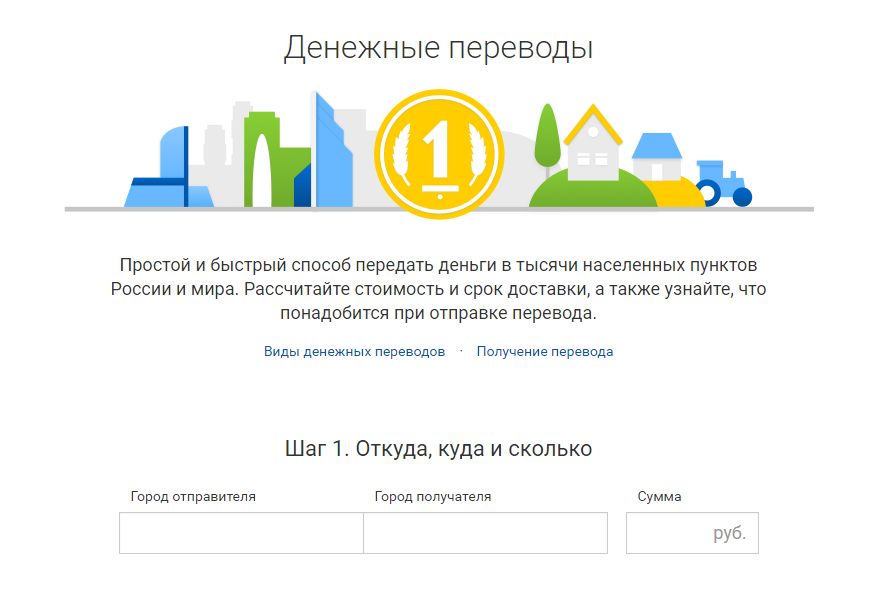The height and width of the screenshot is (601, 885).
Task: Click the green tree illustration
Action: [546, 137]
